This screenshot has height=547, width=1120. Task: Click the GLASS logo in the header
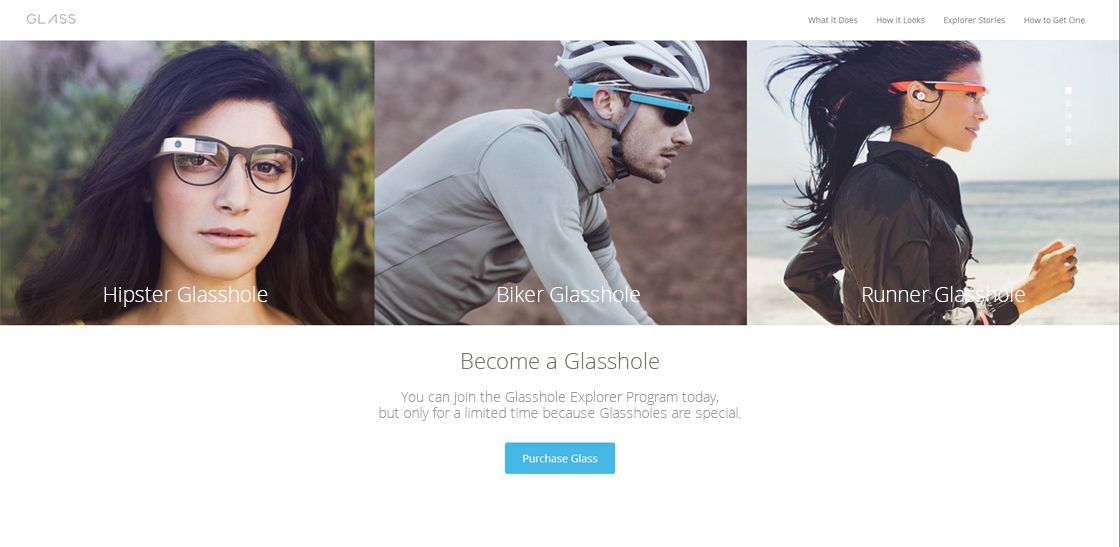point(51,19)
